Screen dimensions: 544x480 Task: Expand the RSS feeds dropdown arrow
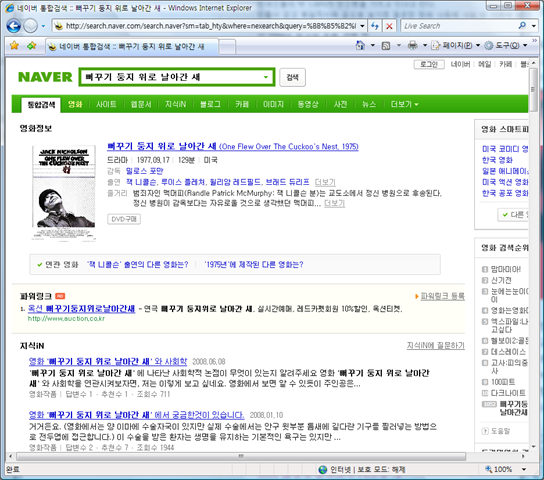coord(399,45)
